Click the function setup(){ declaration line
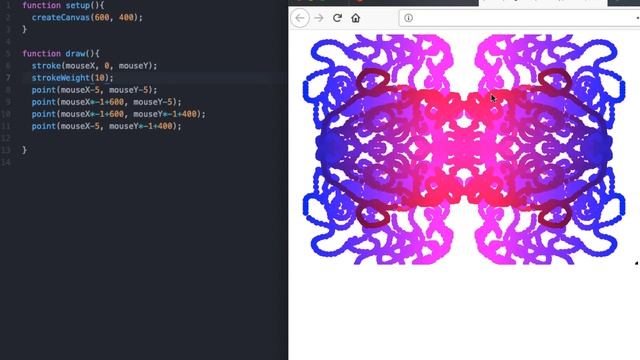The image size is (640, 360). pyautogui.click(x=63, y=6)
